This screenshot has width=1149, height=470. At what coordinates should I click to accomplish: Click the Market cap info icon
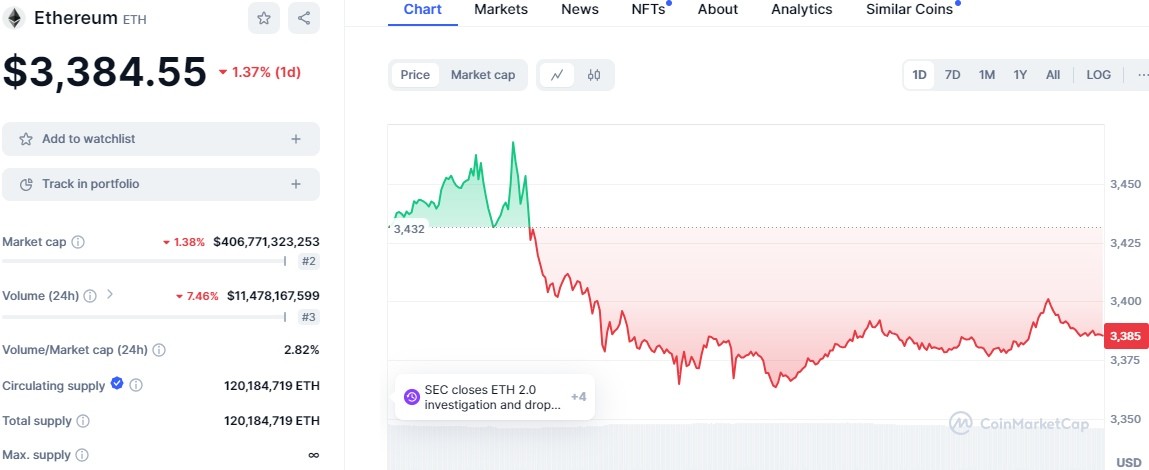(78, 242)
